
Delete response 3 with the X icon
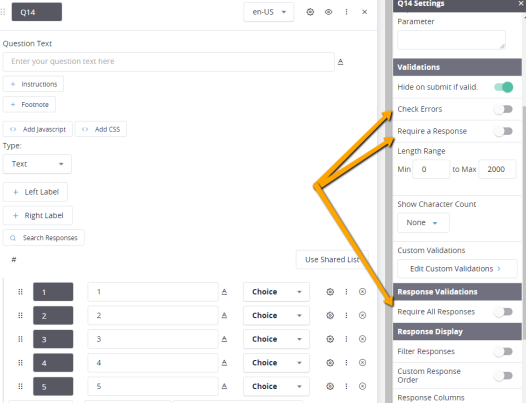[362, 339]
